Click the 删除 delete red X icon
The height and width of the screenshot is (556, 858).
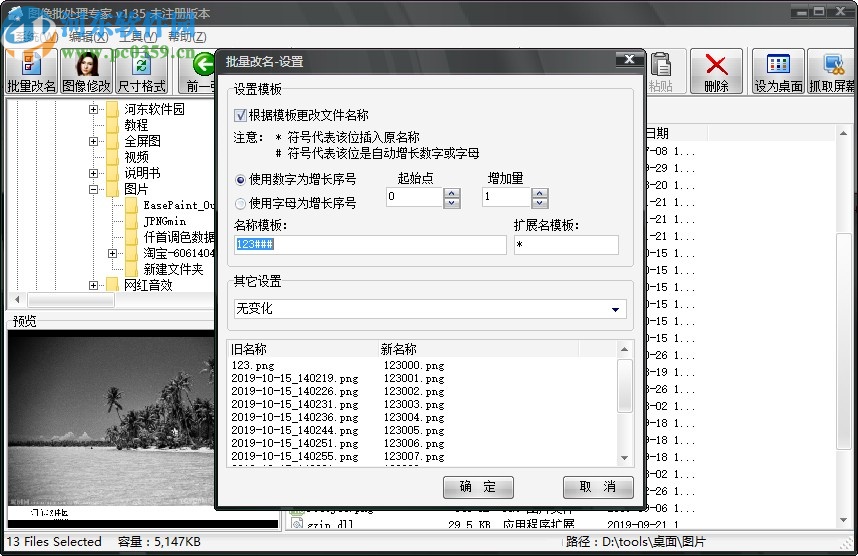tap(716, 71)
